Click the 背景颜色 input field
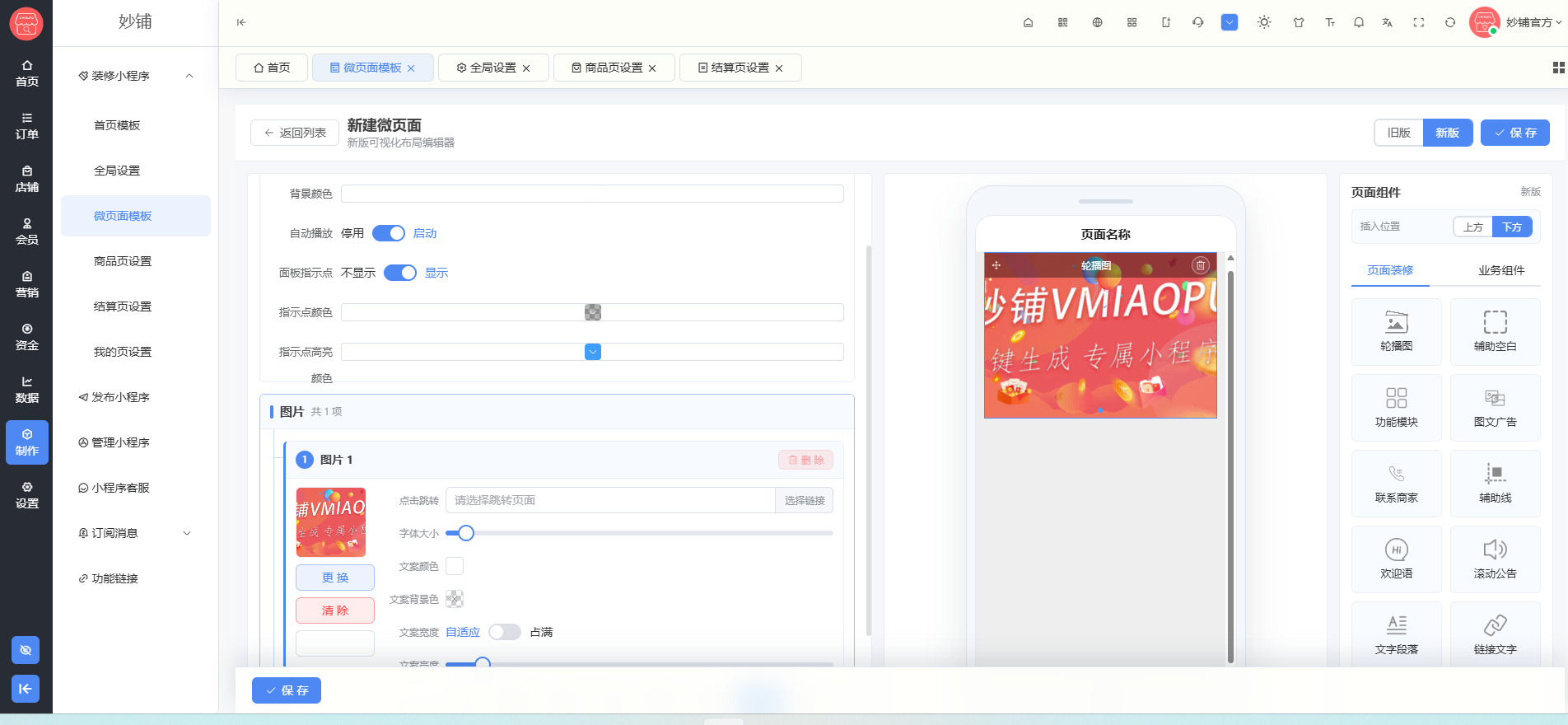 click(x=593, y=194)
